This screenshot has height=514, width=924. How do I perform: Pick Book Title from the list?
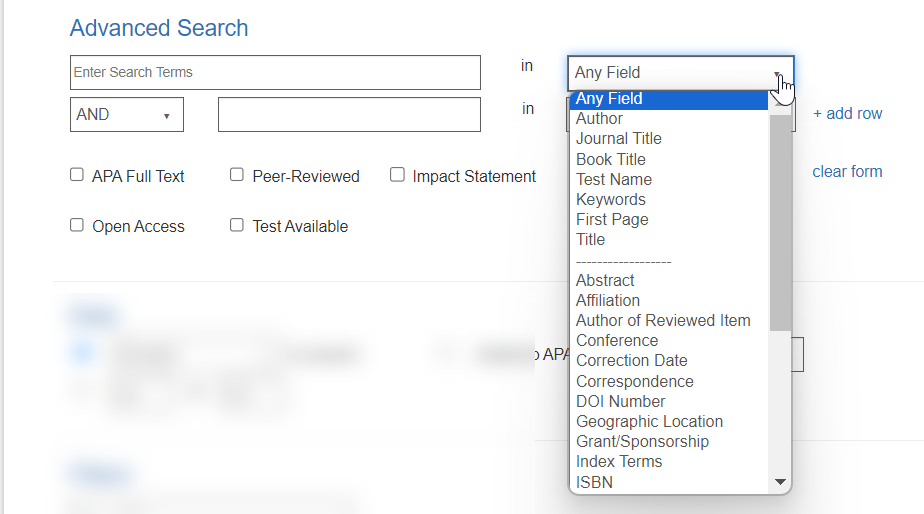point(669,159)
